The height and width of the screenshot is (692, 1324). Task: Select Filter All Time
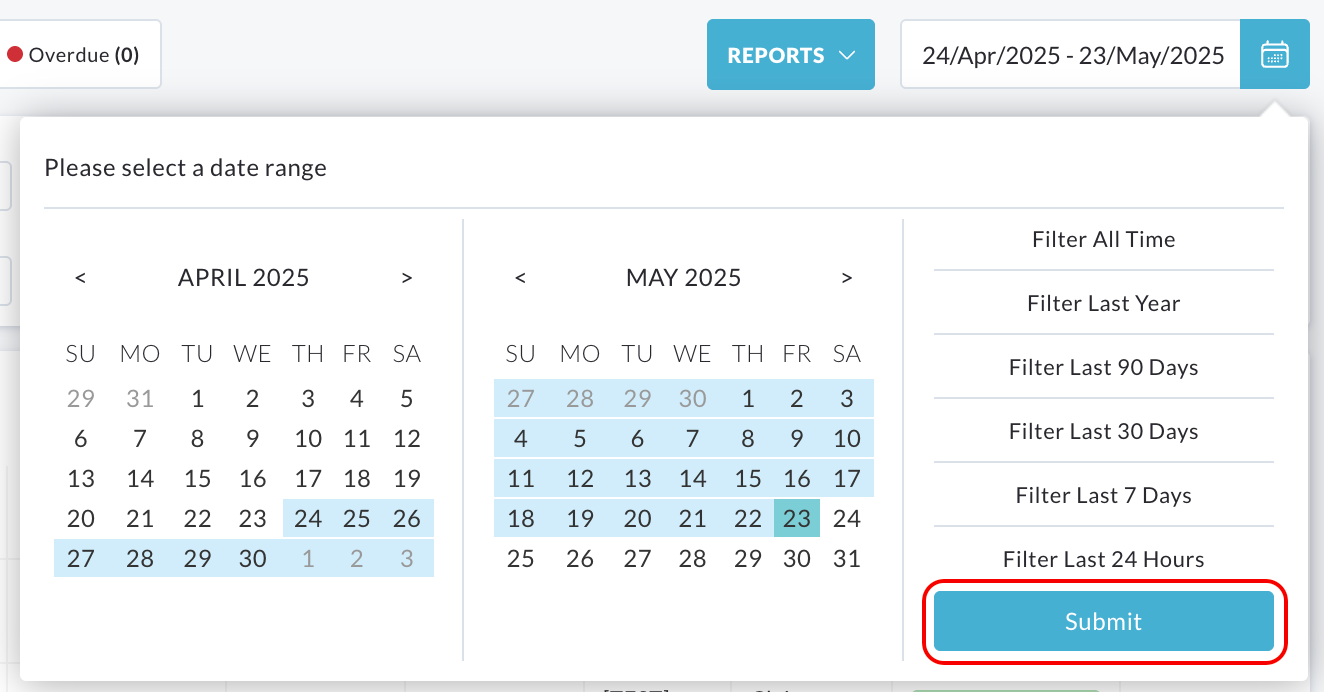tap(1104, 239)
